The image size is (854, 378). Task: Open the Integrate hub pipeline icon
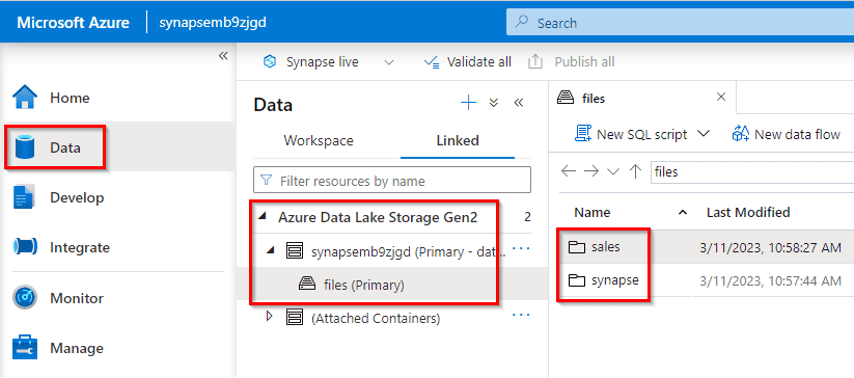coord(25,247)
